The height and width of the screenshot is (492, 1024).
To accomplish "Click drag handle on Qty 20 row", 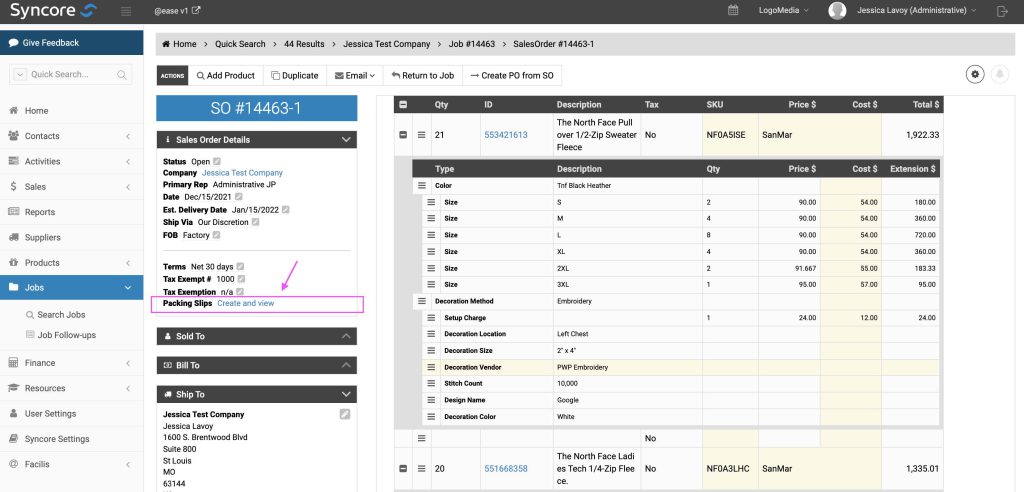I will click(421, 468).
